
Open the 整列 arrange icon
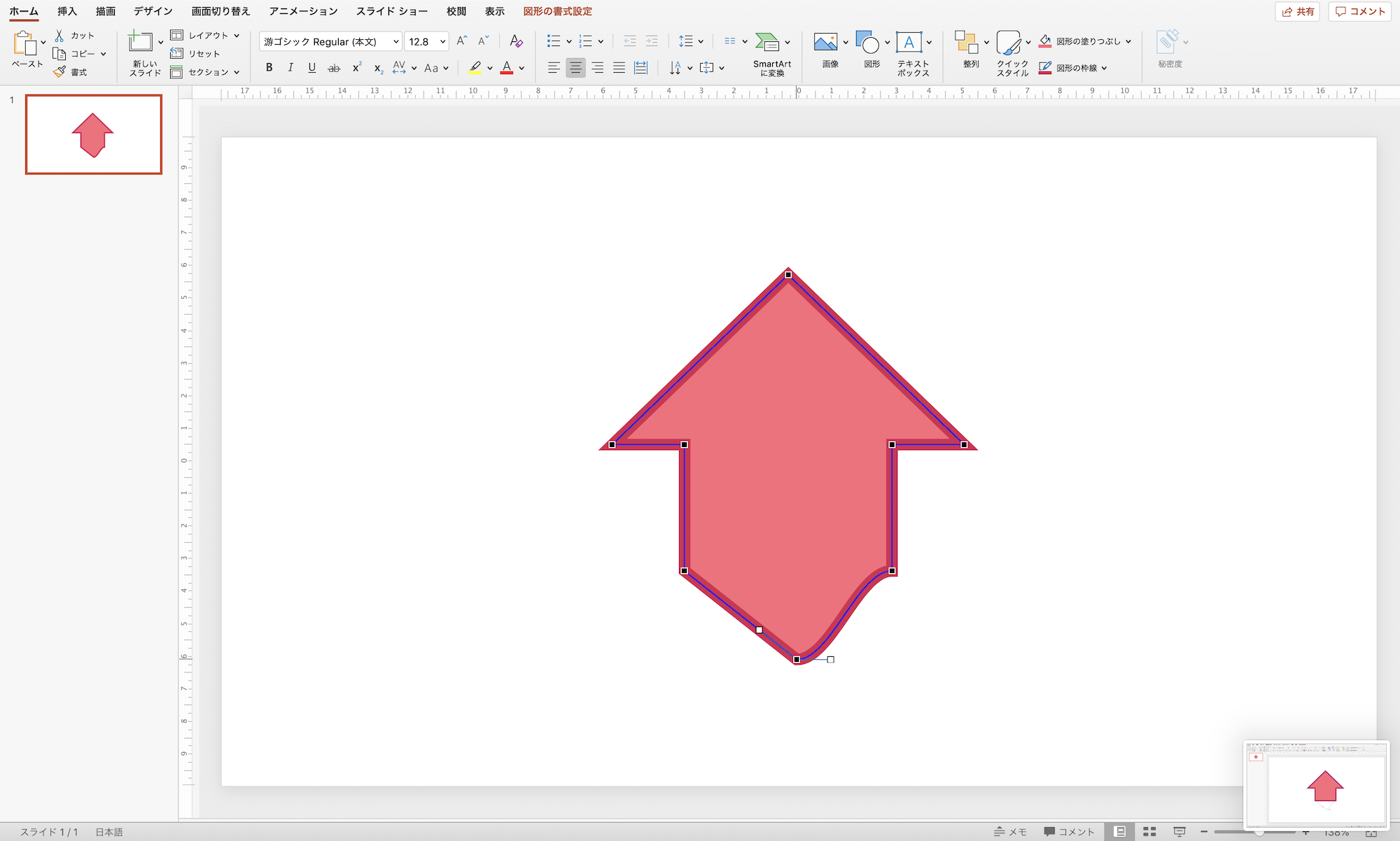(x=967, y=42)
